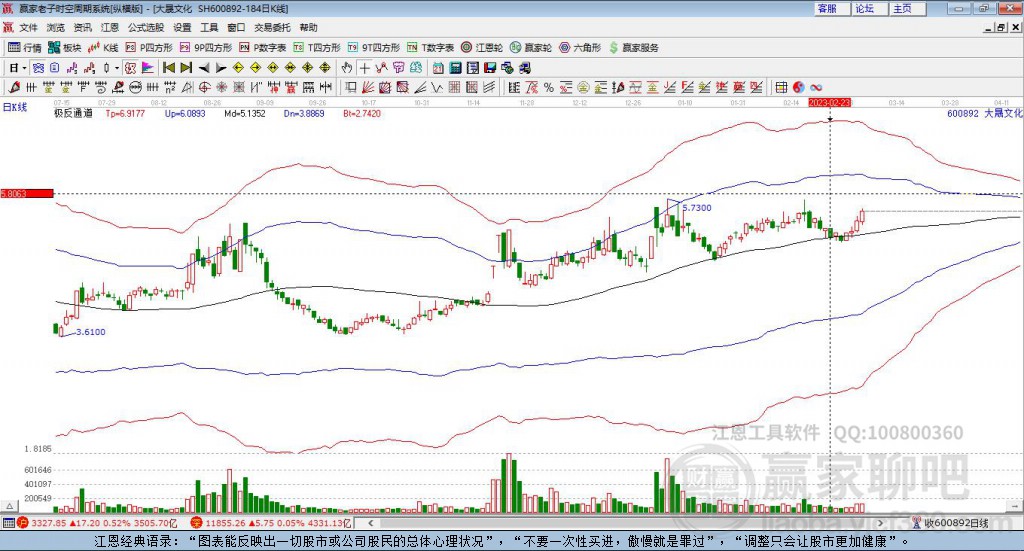Select the n² square number tool
The height and width of the screenshot is (551, 1024).
pyautogui.click(x=170, y=87)
